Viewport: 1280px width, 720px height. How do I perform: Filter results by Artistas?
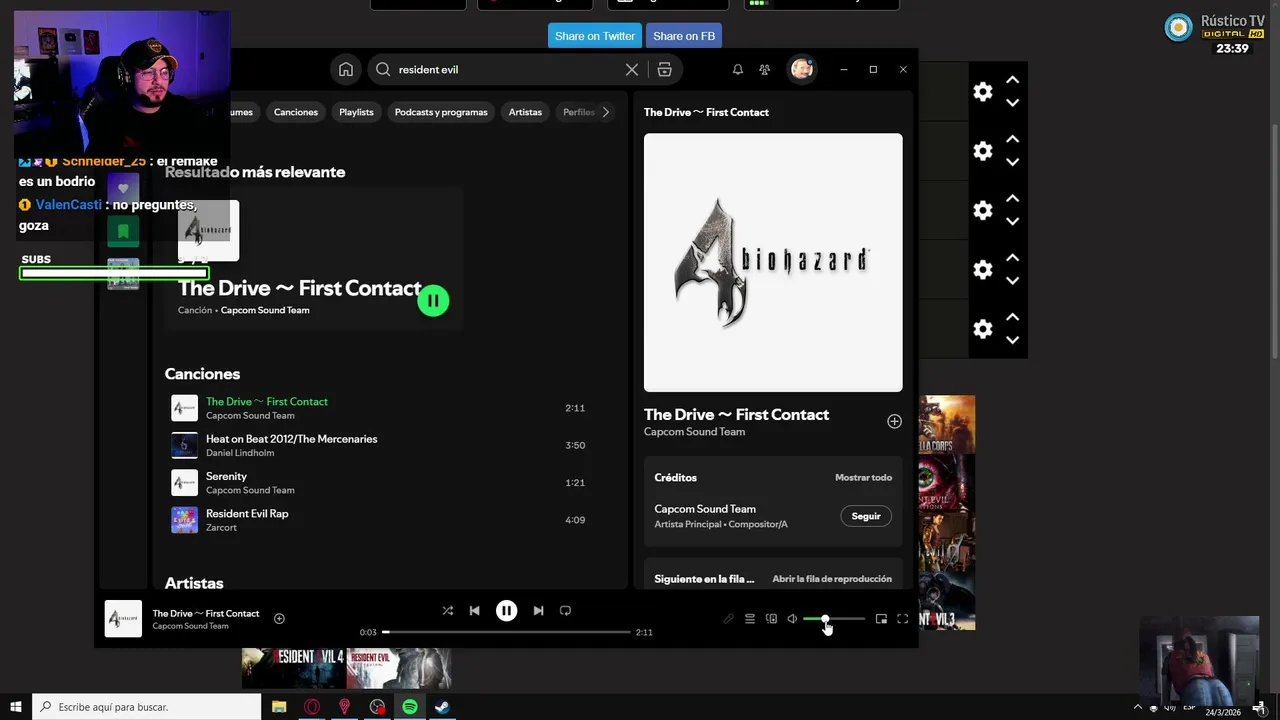(525, 112)
